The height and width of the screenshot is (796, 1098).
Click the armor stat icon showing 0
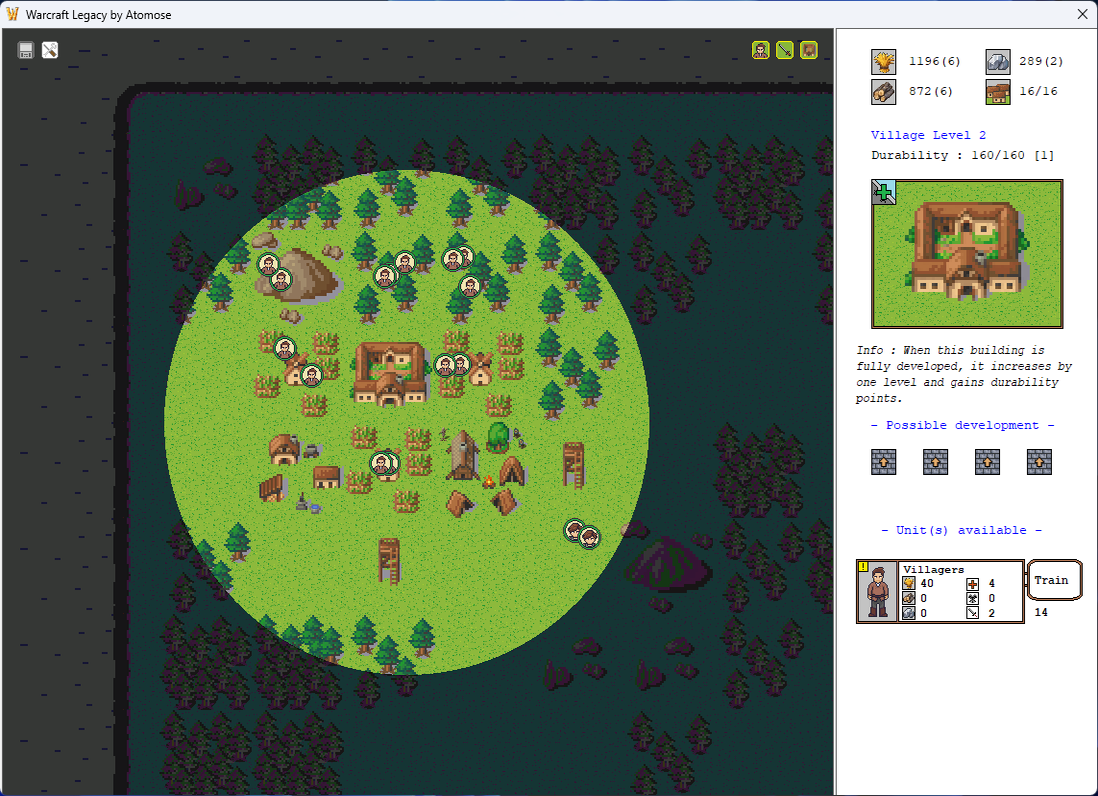pyautogui.click(x=973, y=598)
